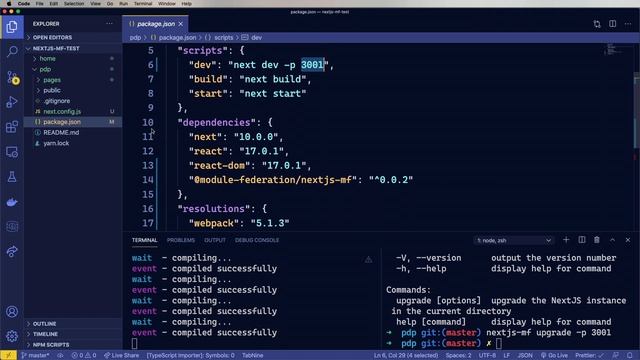Switch to the Output panel tab
The width and height of the screenshot is (640, 360).
tap(215, 240)
